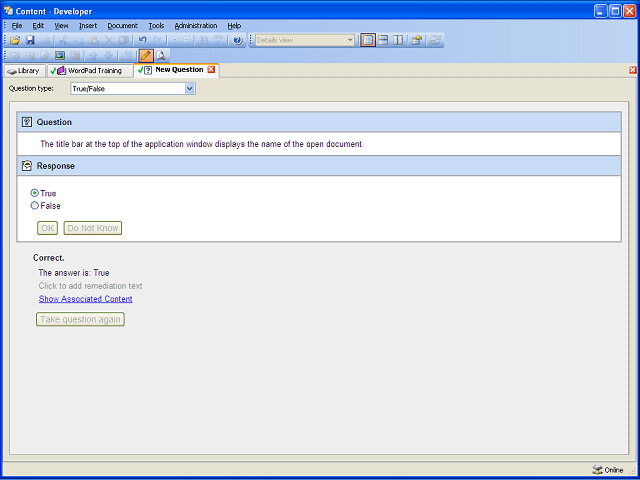Click the properties icon beside the split layout icons
Screen dimensions: 640x480
pos(416,40)
